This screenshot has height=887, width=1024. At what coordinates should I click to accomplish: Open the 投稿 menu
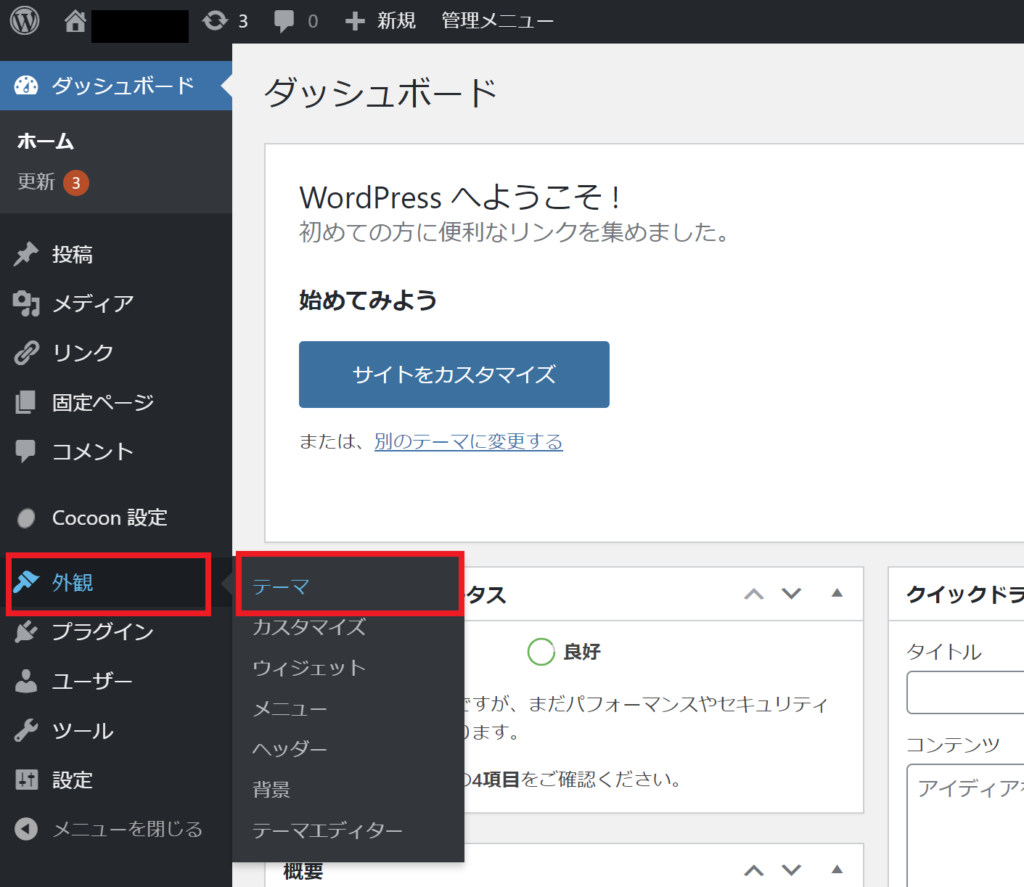[116, 254]
